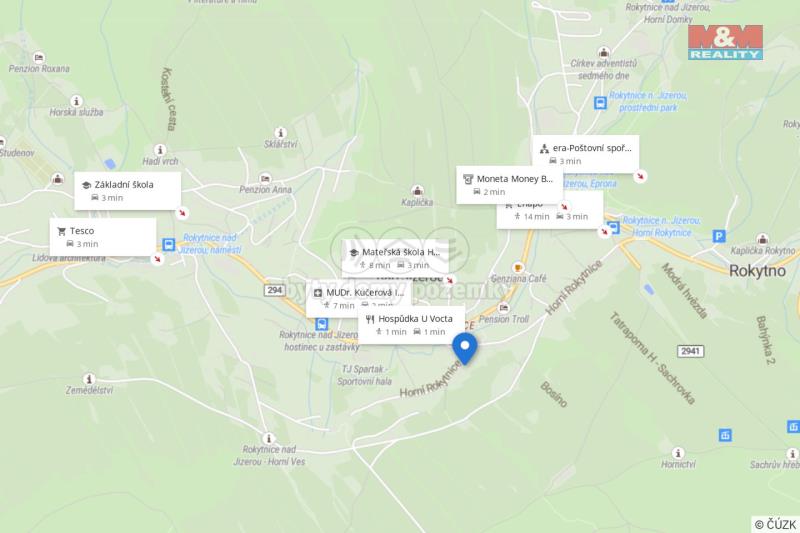Open the Moneta Money Bank card

[x=509, y=185]
